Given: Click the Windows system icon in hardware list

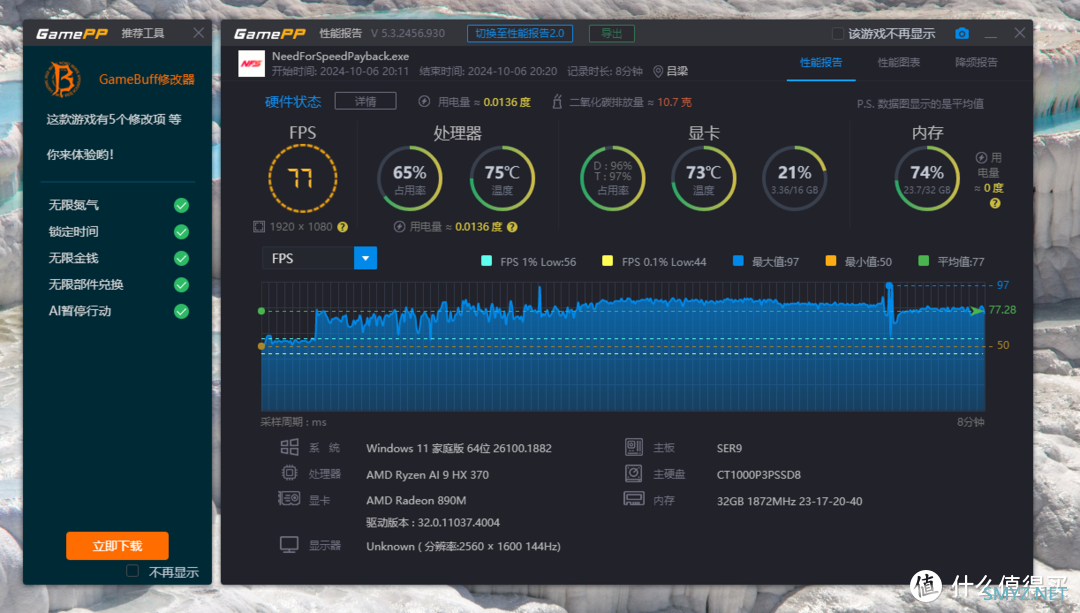Looking at the screenshot, I should (x=289, y=447).
